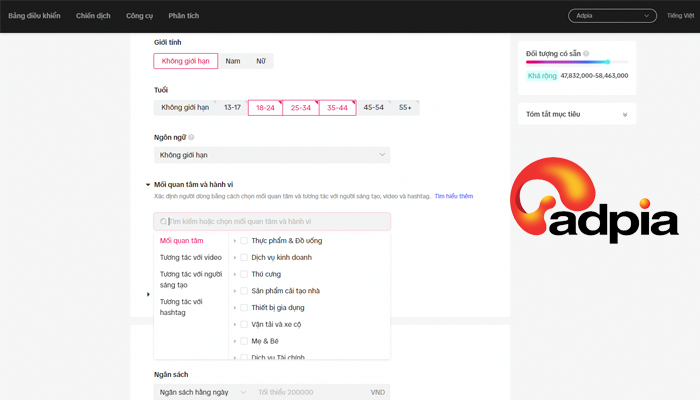Click the search magnifier icon
Viewport: 700px width, 400px height.
[163, 221]
